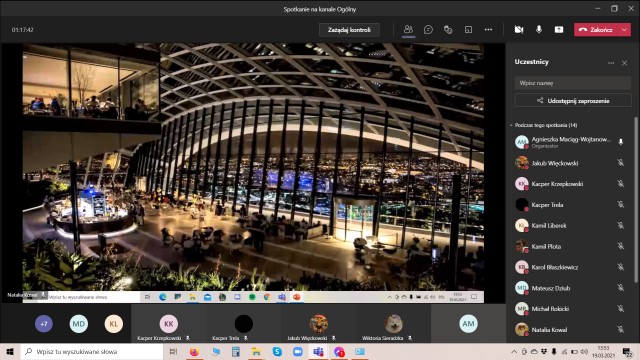Viewport: 640px width, 360px height.
Task: Open the notification center in the system tray
Action: 627,351
